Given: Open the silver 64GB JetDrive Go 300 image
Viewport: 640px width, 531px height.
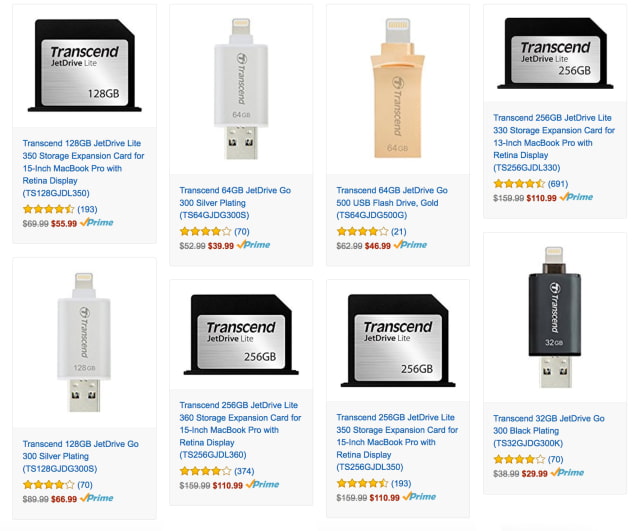Looking at the screenshot, I should tap(241, 89).
